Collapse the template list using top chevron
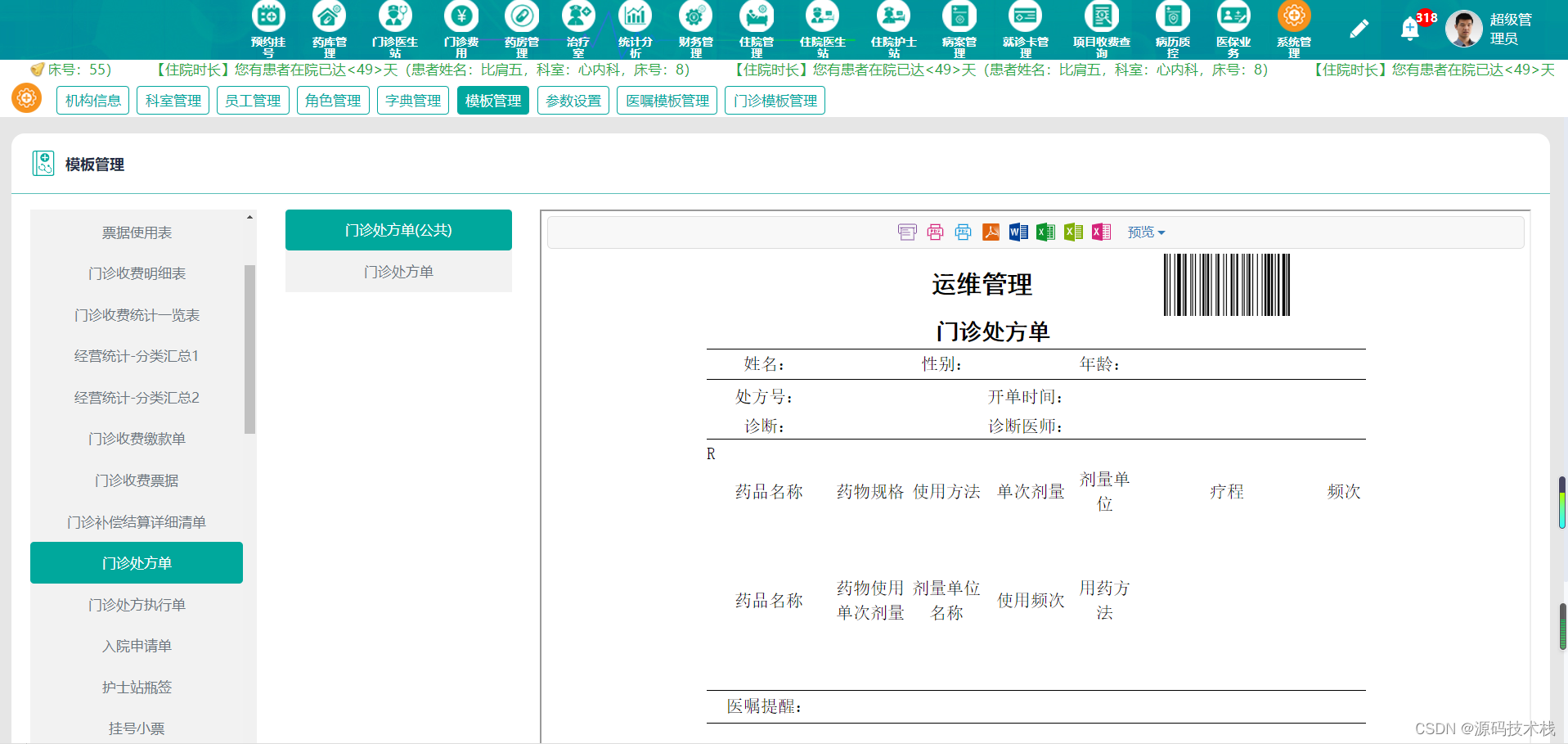This screenshot has width=1568, height=744. click(248, 215)
